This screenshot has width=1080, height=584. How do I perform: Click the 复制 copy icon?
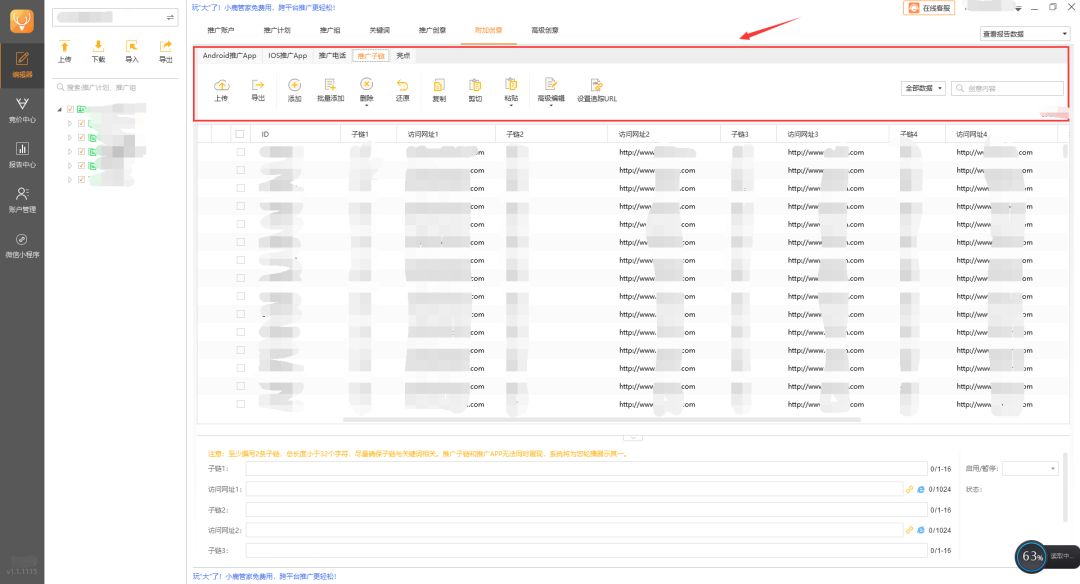439,86
